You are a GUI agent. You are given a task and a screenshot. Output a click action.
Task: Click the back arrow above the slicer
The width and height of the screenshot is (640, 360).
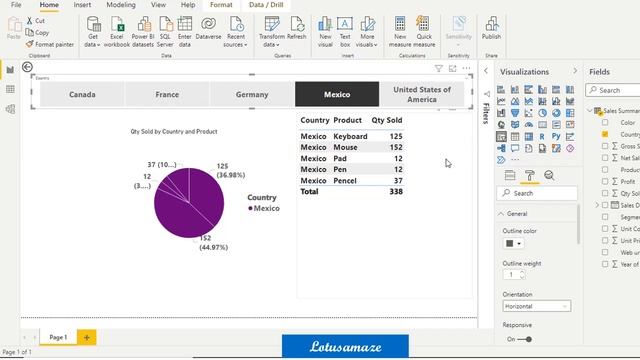(27, 67)
